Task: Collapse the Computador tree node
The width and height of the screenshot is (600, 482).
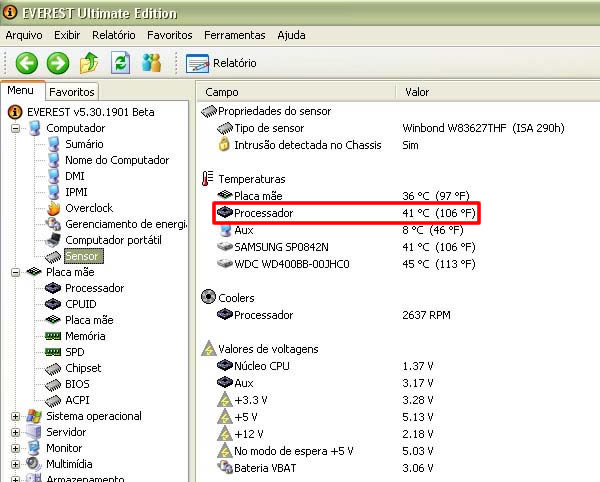Action: (16, 128)
